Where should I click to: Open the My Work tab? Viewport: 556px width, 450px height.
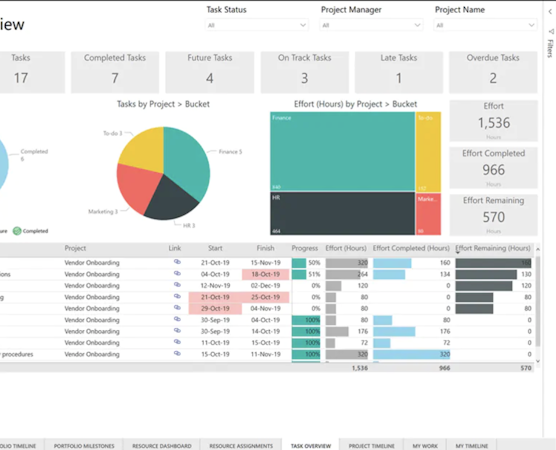pyautogui.click(x=425, y=446)
